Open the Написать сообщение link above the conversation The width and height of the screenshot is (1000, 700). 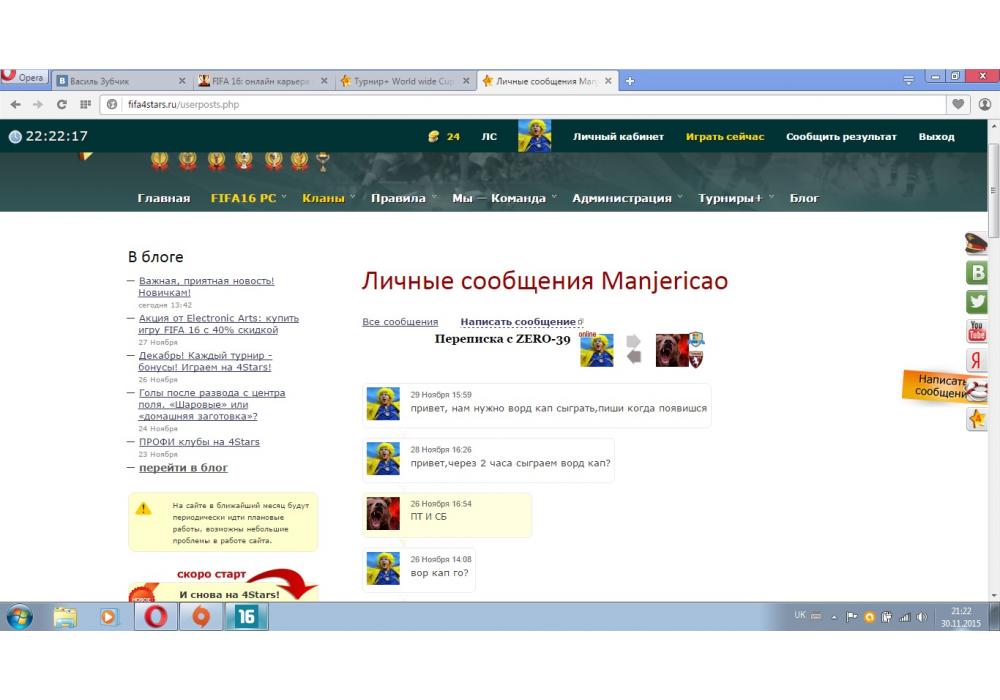518,322
